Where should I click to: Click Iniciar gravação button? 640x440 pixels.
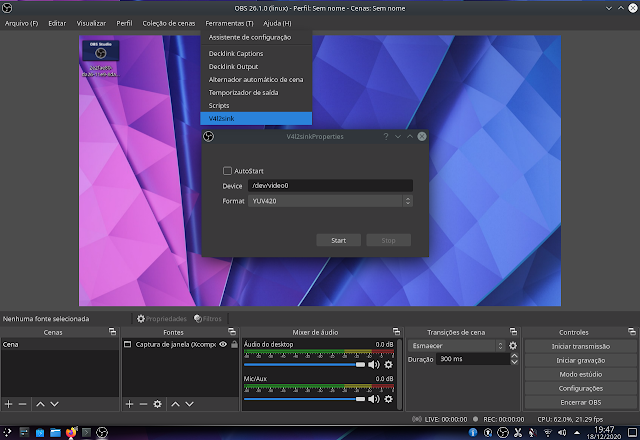[580, 360]
